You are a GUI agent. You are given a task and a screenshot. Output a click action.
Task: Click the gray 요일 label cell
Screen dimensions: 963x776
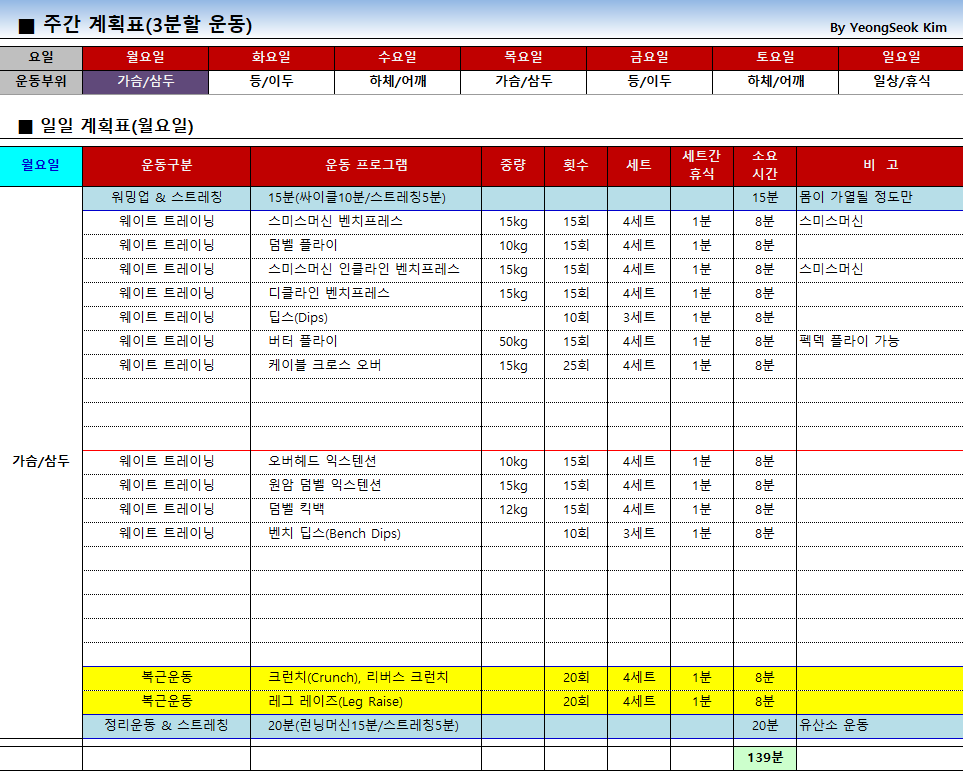(41, 58)
